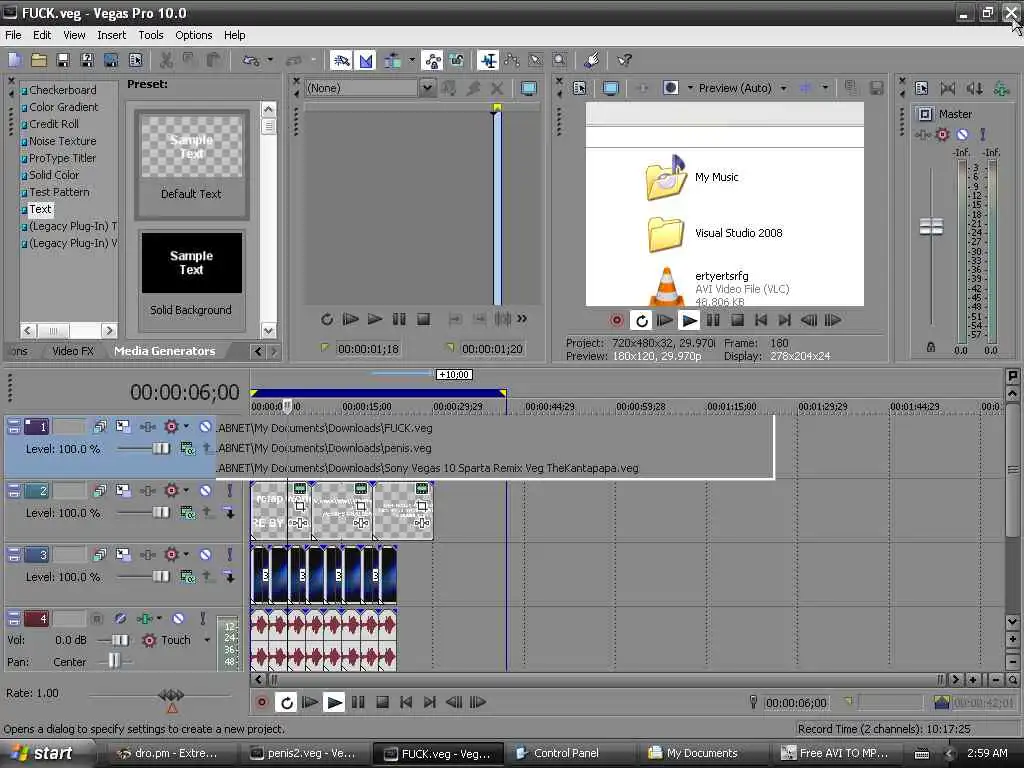Screen dimensions: 1024x768
Task: Open Touch automation mode dropdown
Action: click(207, 640)
